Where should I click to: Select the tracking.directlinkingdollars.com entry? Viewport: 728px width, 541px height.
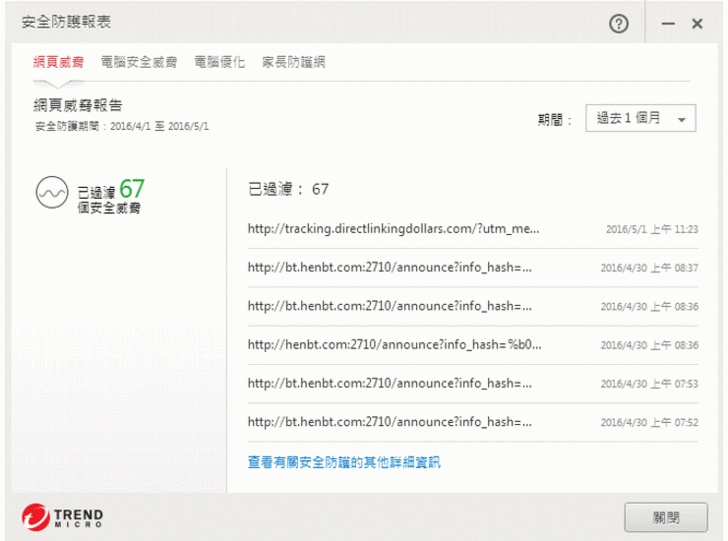394,229
